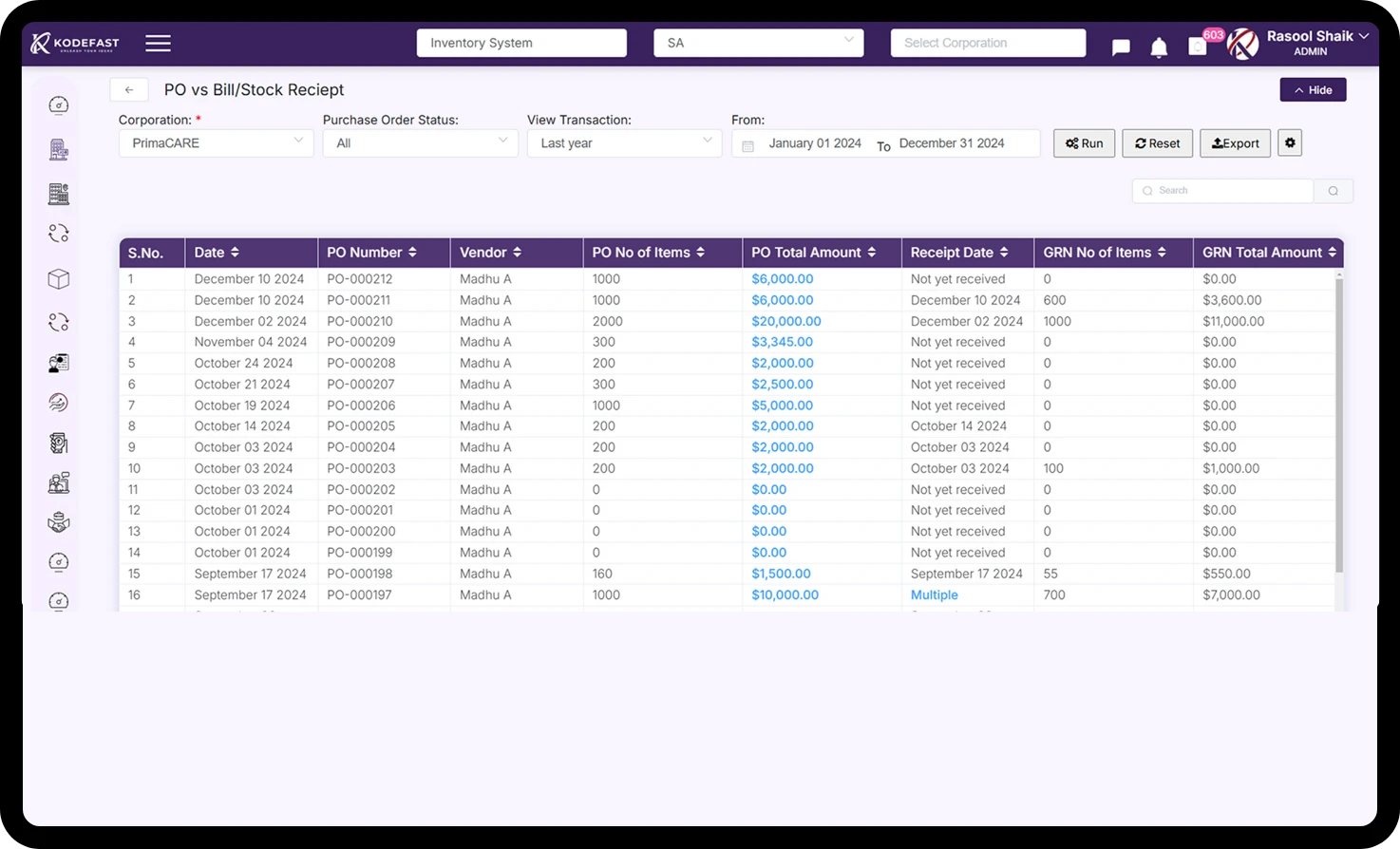The height and width of the screenshot is (849, 1400).
Task: Export the report
Action: point(1236,143)
